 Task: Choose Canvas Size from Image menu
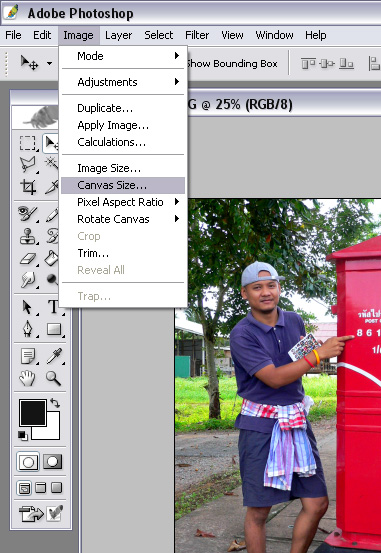point(123,185)
